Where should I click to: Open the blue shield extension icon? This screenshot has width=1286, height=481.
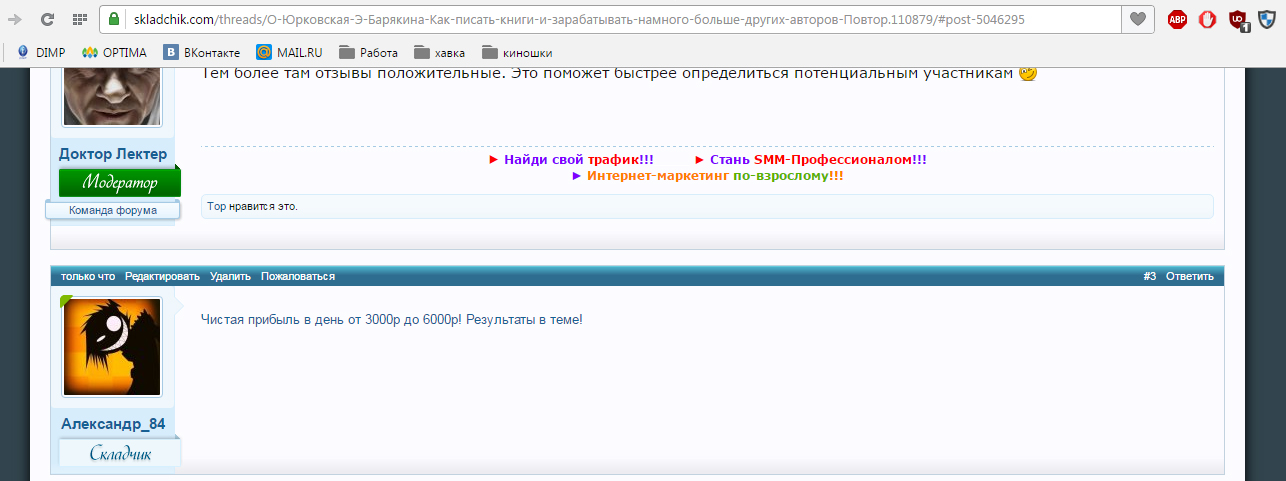[x=1267, y=19]
